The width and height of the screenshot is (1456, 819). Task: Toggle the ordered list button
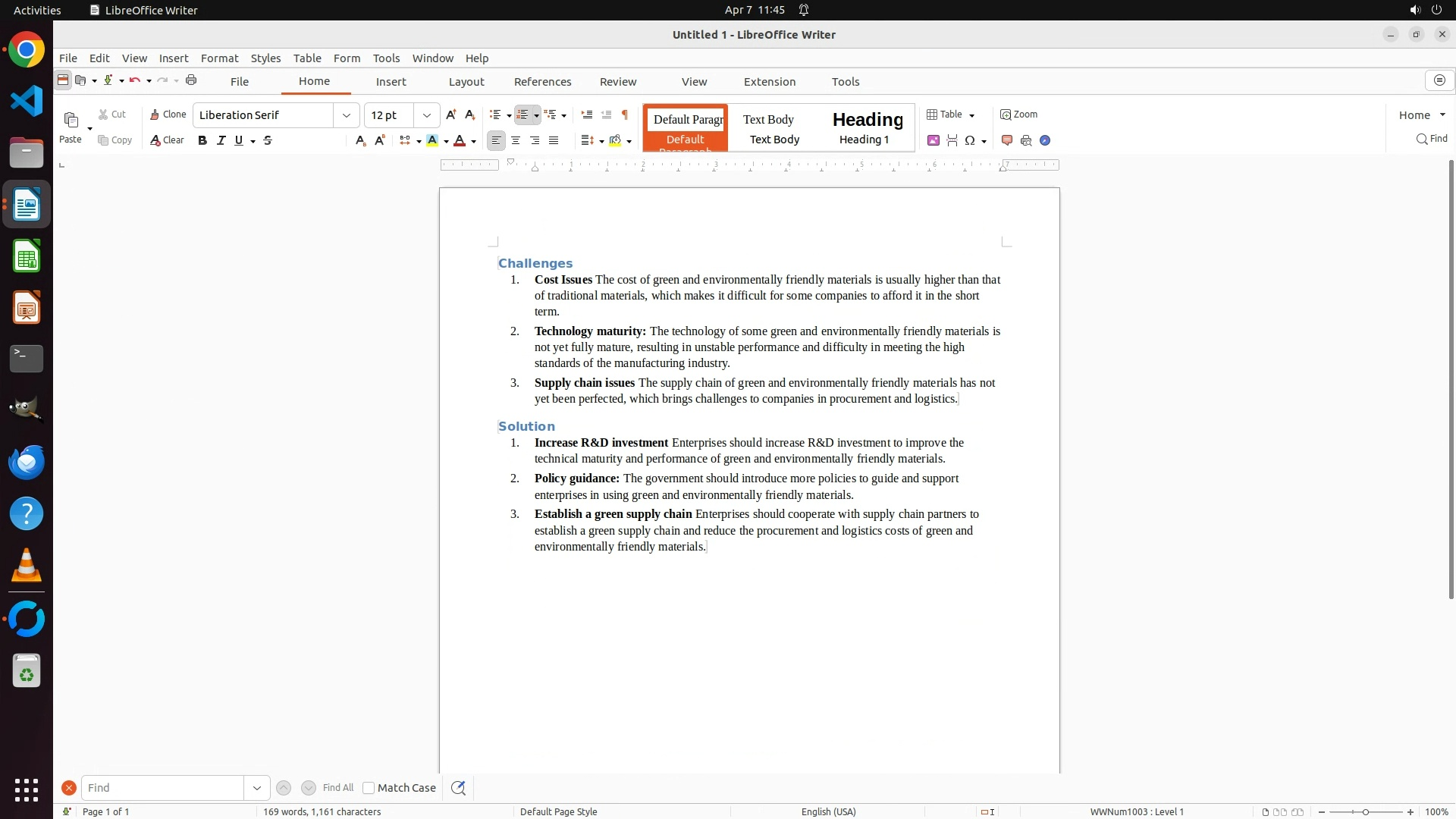tap(522, 115)
